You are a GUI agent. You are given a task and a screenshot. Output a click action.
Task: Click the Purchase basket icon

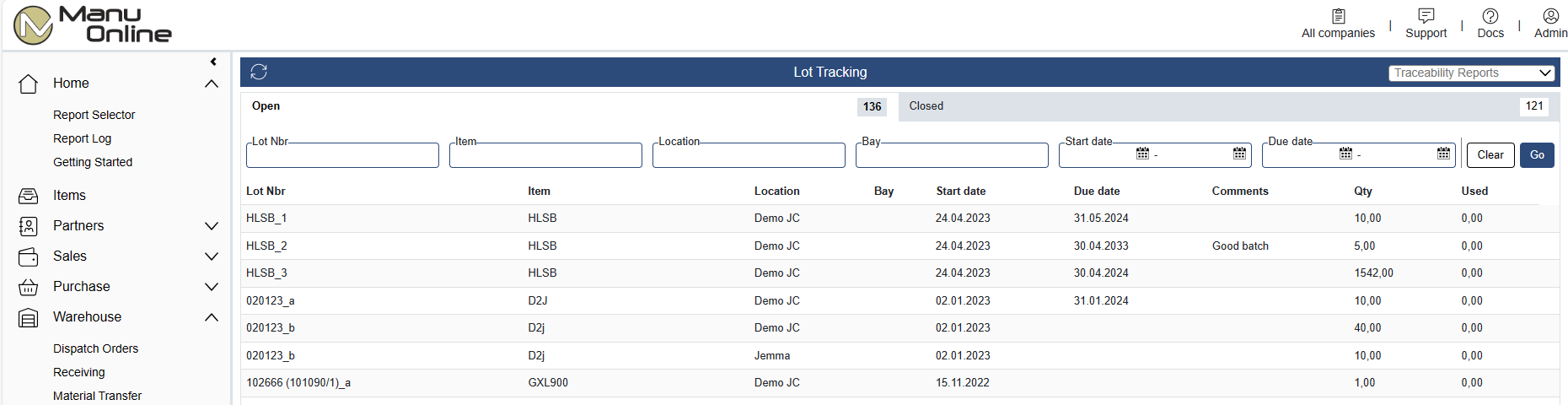[28, 287]
